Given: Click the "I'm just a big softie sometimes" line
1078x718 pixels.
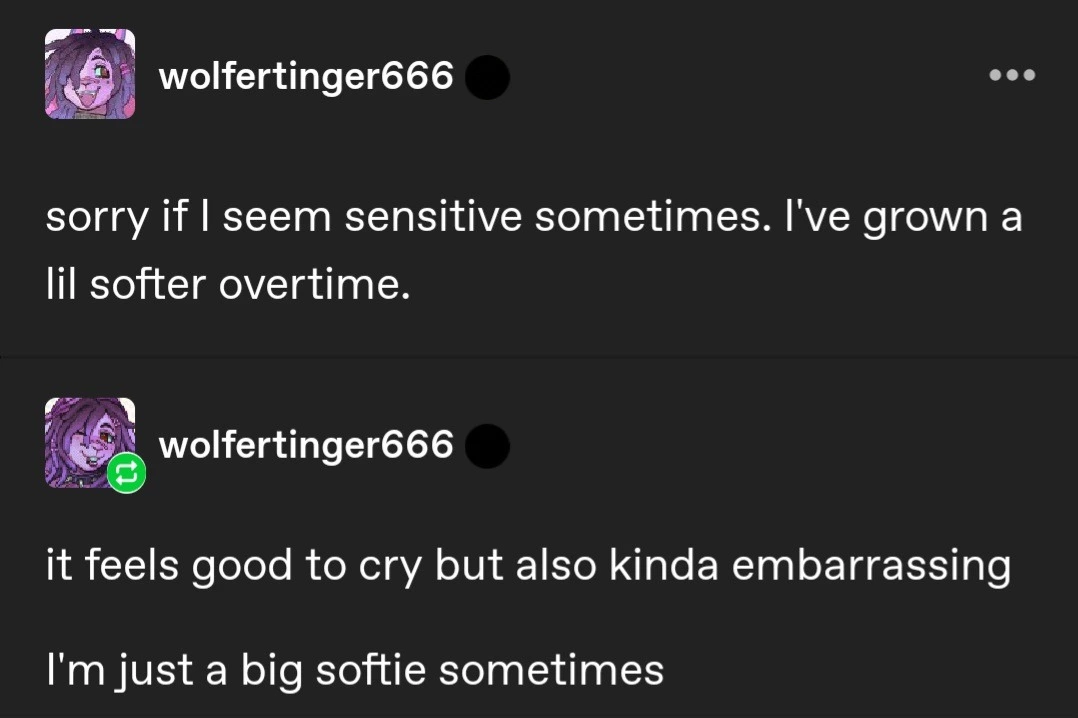Looking at the screenshot, I should [355, 669].
